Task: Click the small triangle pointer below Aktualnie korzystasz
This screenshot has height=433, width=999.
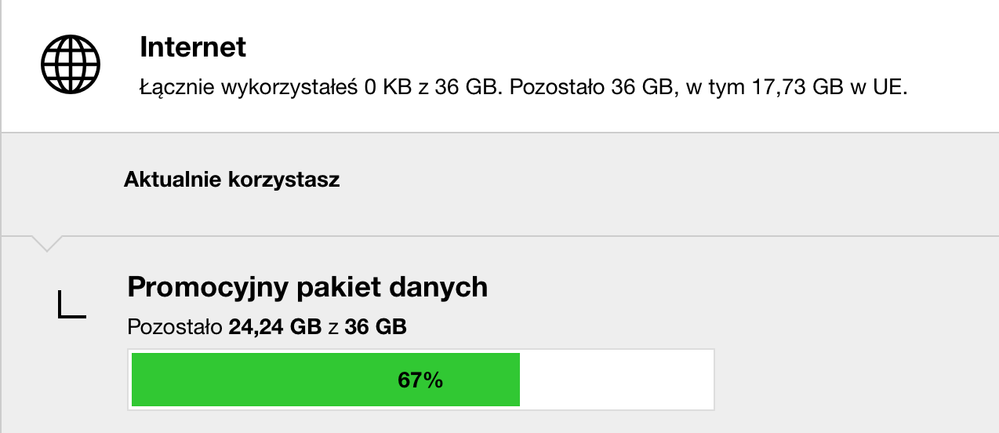Action: 46,243
